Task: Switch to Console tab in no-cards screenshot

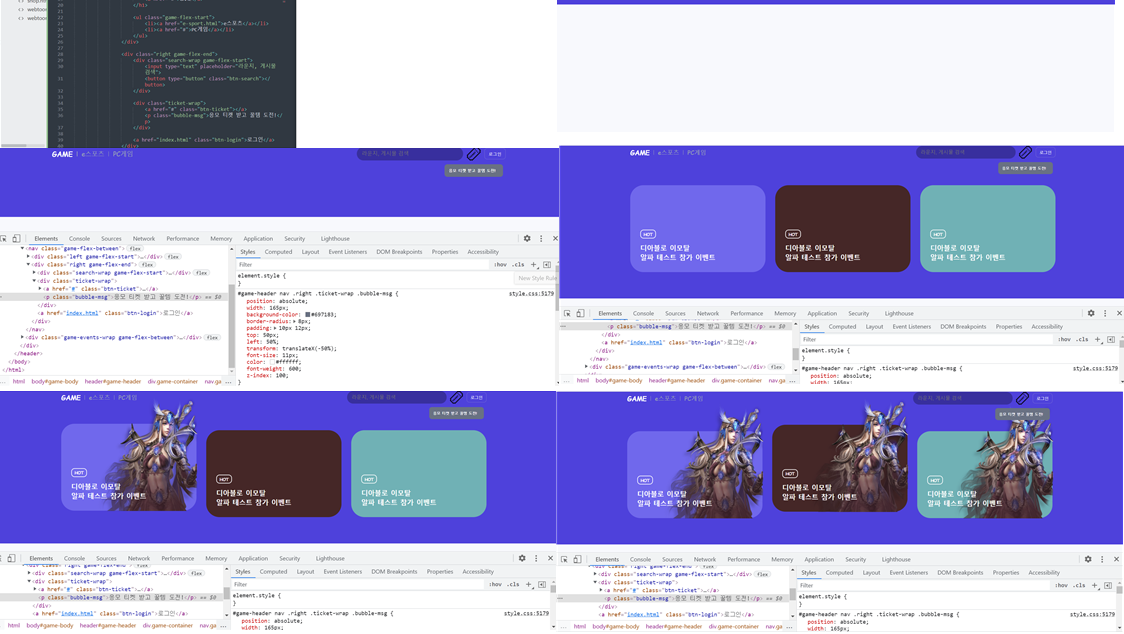Action: point(80,238)
